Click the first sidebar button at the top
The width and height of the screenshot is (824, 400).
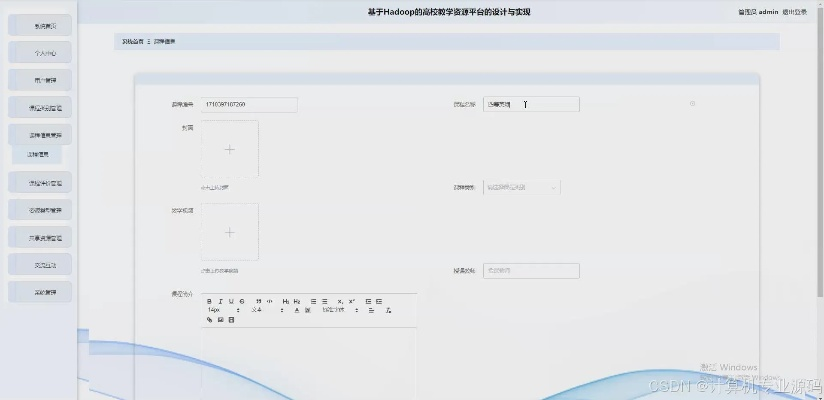click(x=40, y=26)
